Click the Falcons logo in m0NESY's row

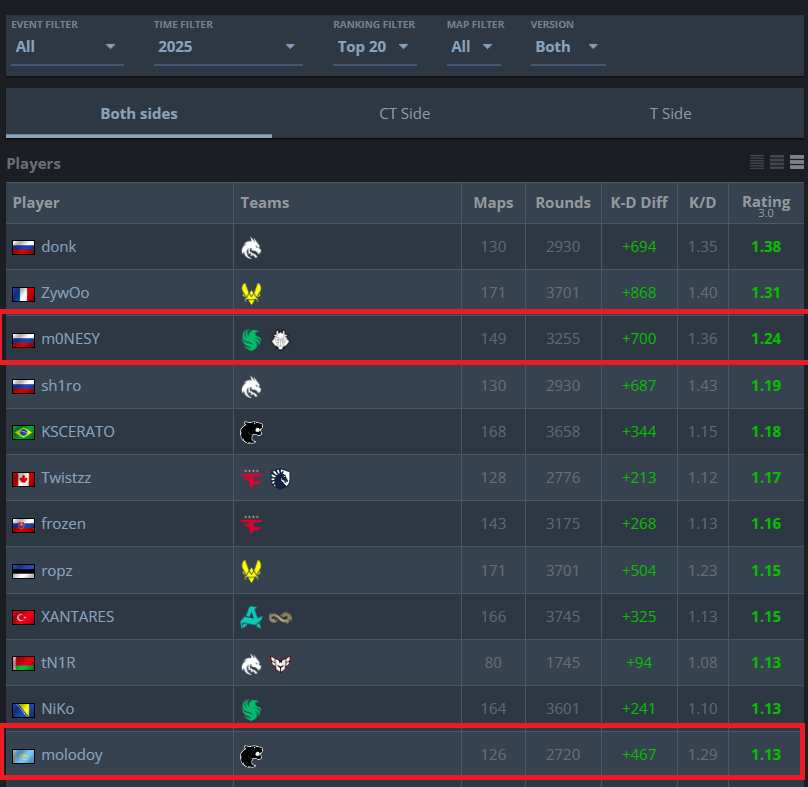tap(251, 340)
